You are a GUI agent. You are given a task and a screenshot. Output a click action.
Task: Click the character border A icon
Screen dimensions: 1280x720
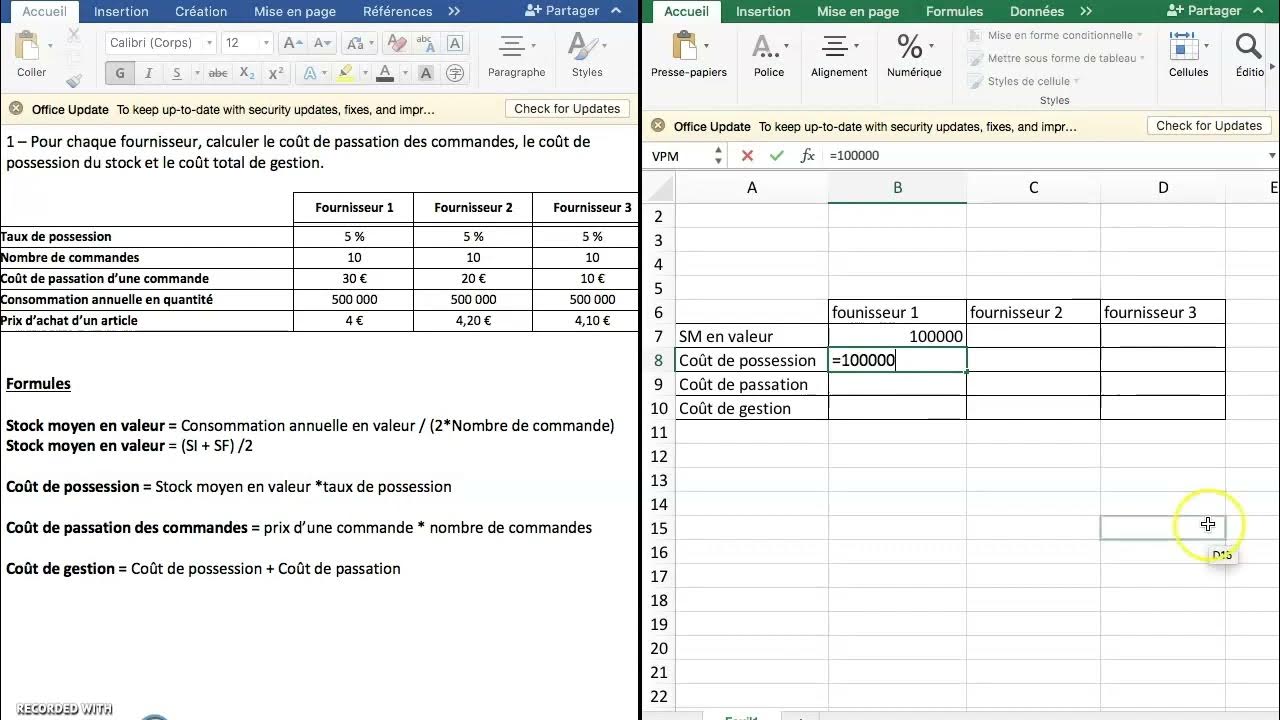click(x=454, y=43)
